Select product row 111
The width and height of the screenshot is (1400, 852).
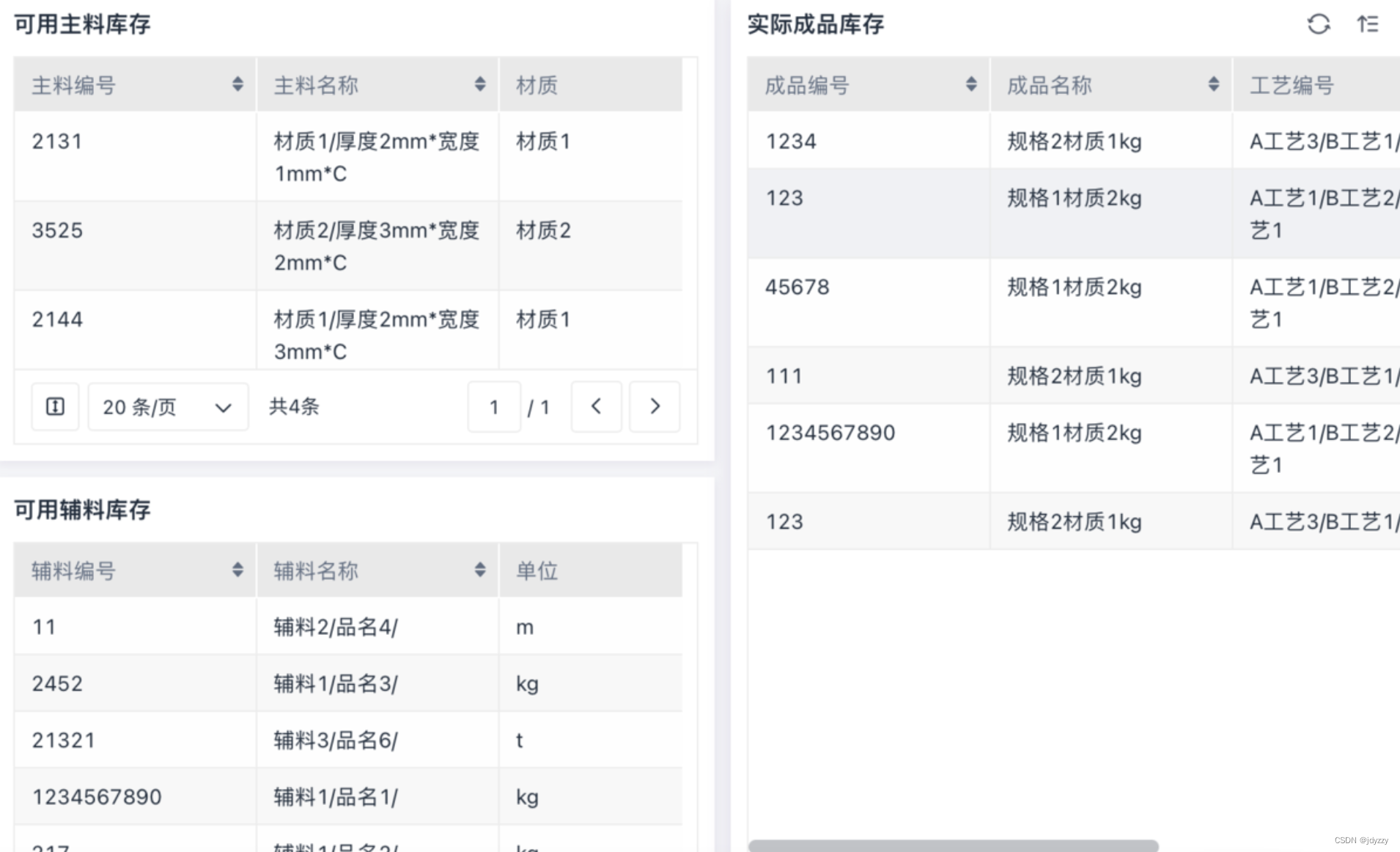coord(1074,375)
